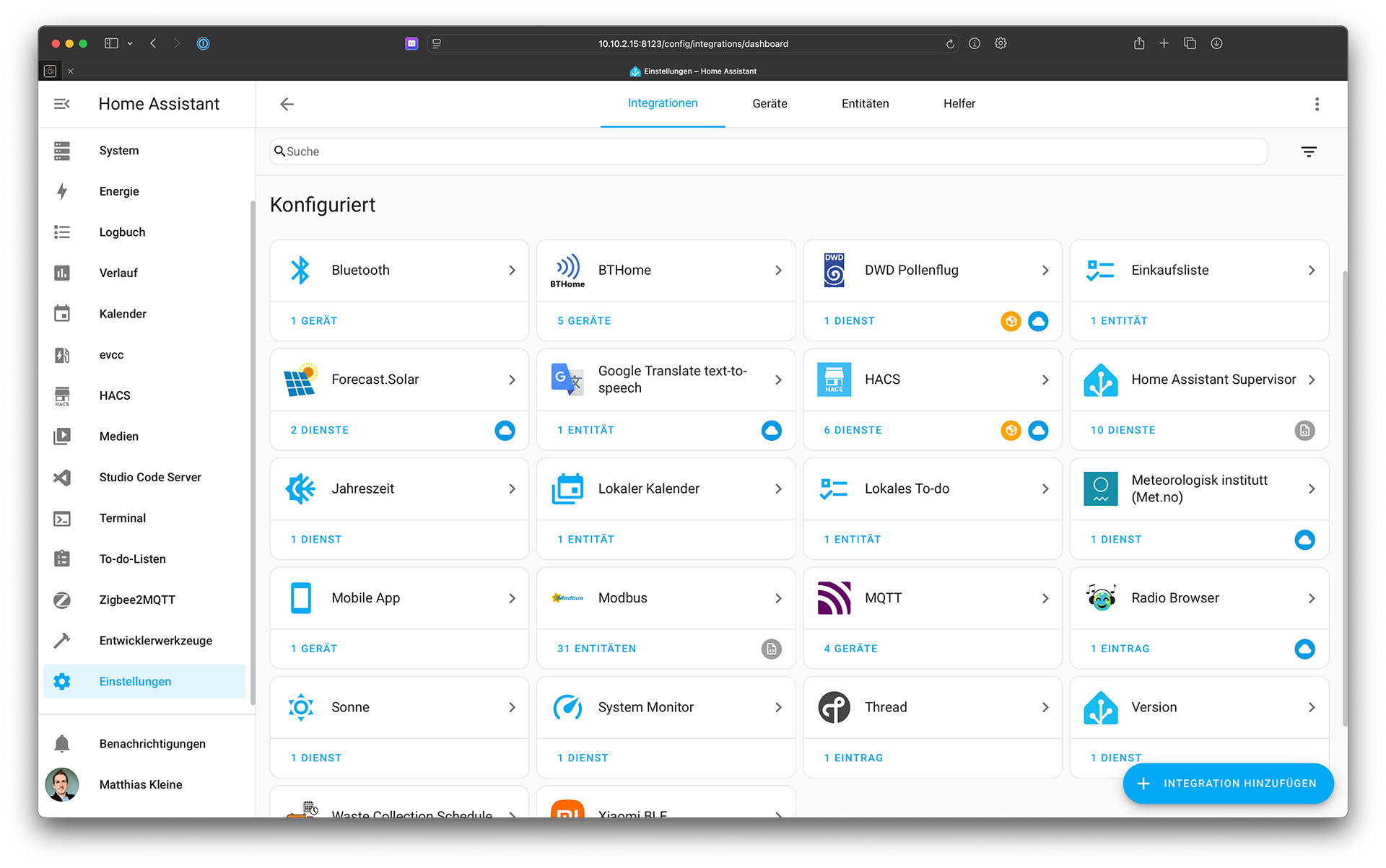Viewport: 1386px width, 868px height.
Task: Open HACS in the sidebar
Action: [144, 395]
